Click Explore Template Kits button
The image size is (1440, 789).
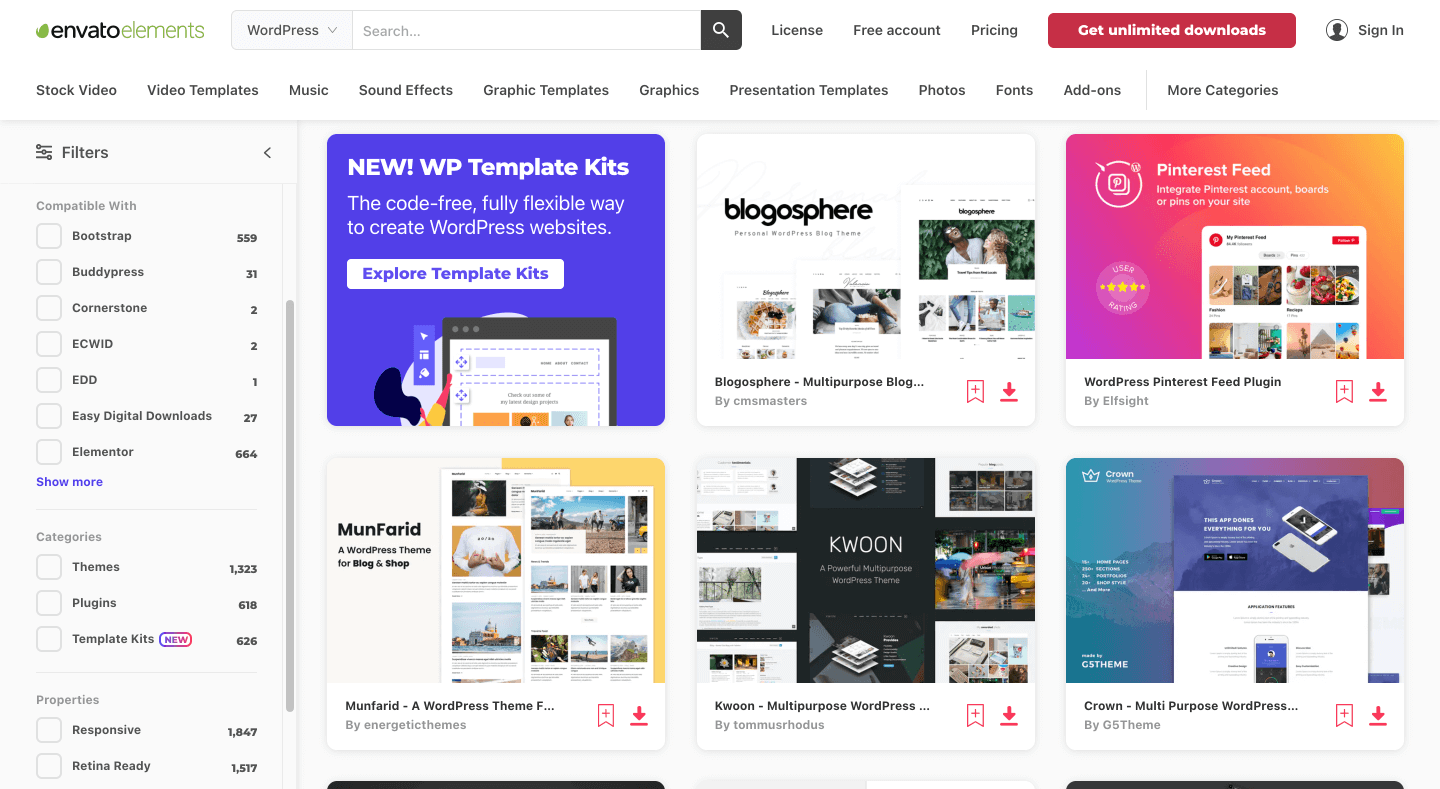point(455,274)
